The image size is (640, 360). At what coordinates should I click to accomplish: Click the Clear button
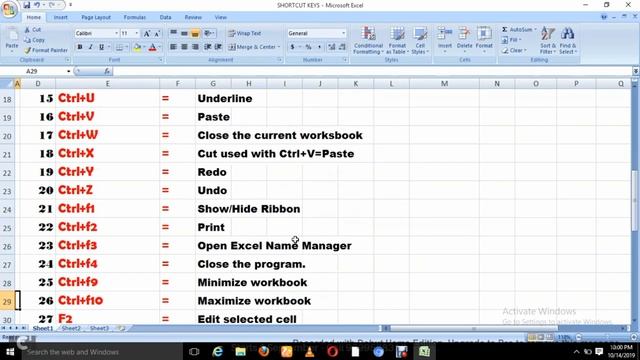(514, 50)
